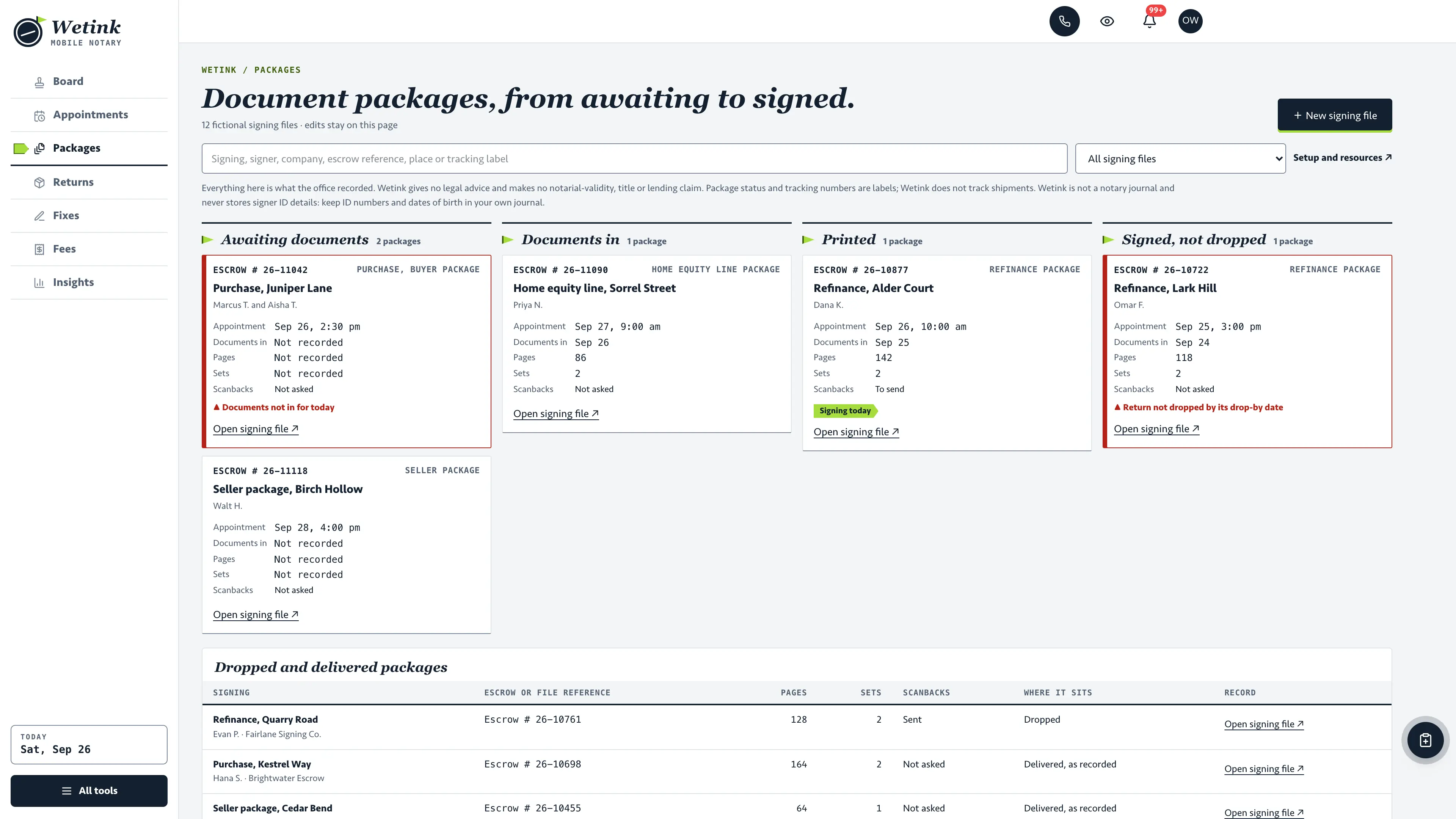Open signing file for Home equity line, Sorrel Street

coord(555,414)
